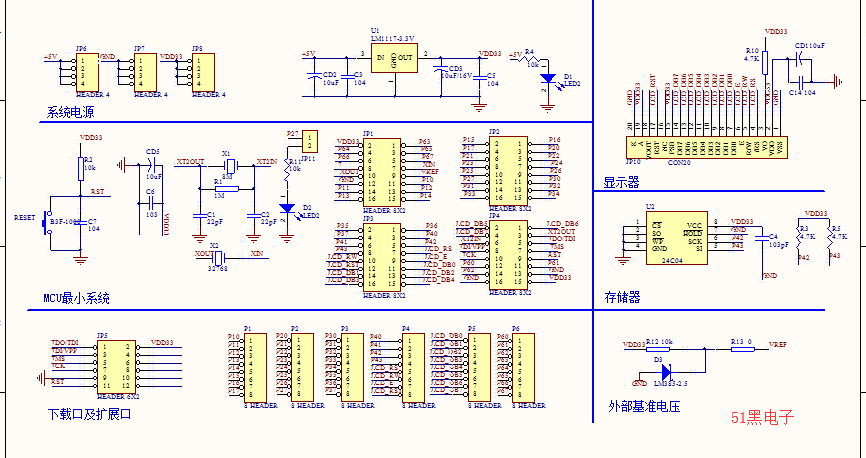
Task: Select capacitor C4 103pF
Action: [x=762, y=237]
